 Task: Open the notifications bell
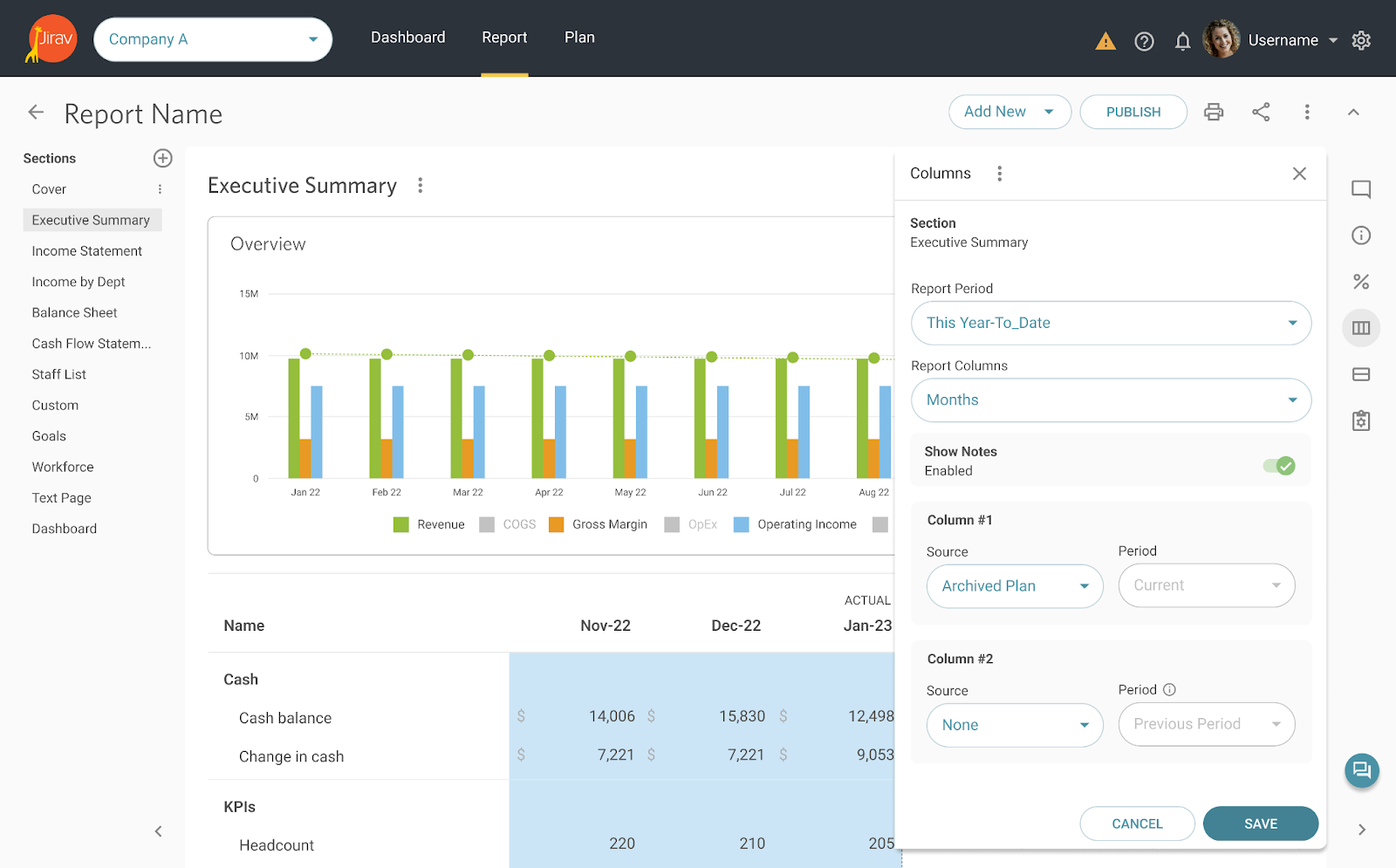click(x=1182, y=41)
